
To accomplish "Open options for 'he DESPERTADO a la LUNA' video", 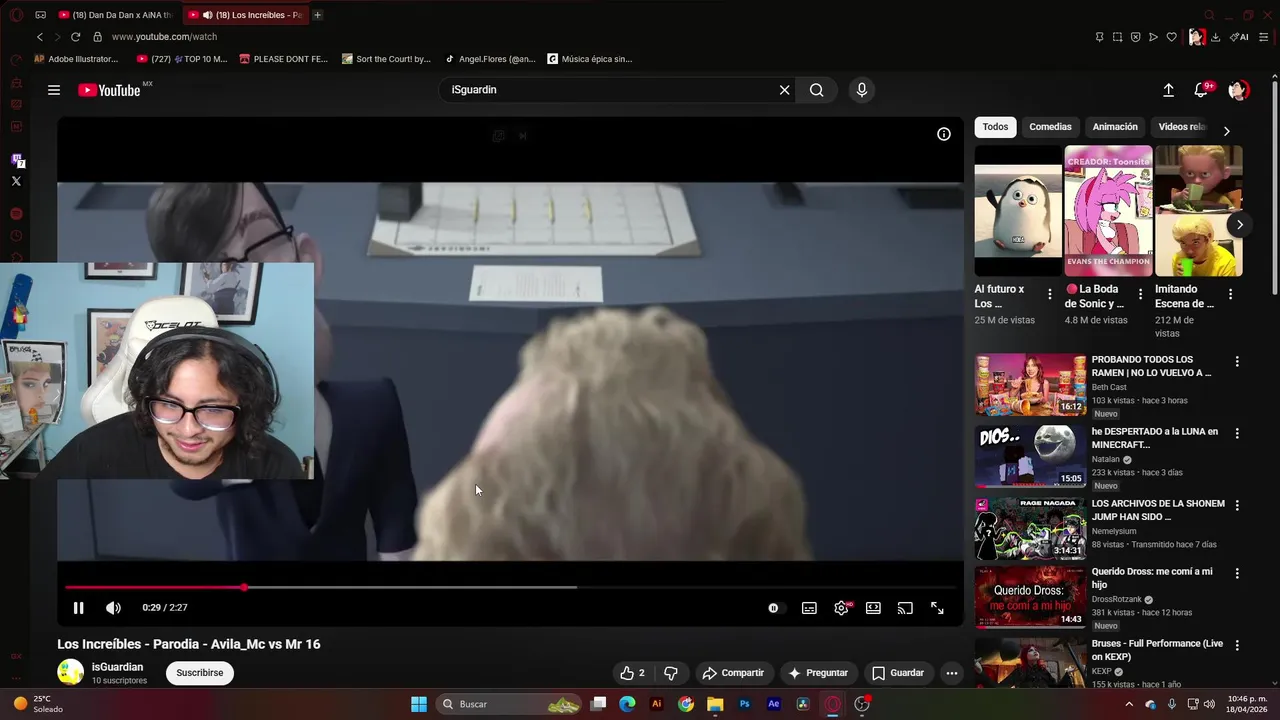I will click(1237, 434).
